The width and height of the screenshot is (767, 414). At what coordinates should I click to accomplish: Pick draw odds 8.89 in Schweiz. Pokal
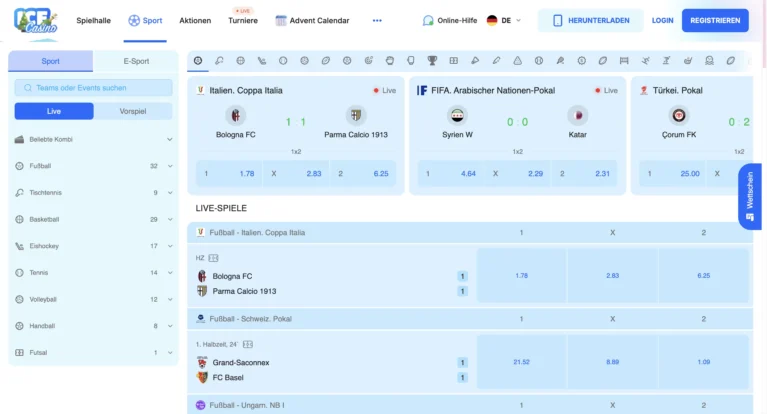point(612,362)
